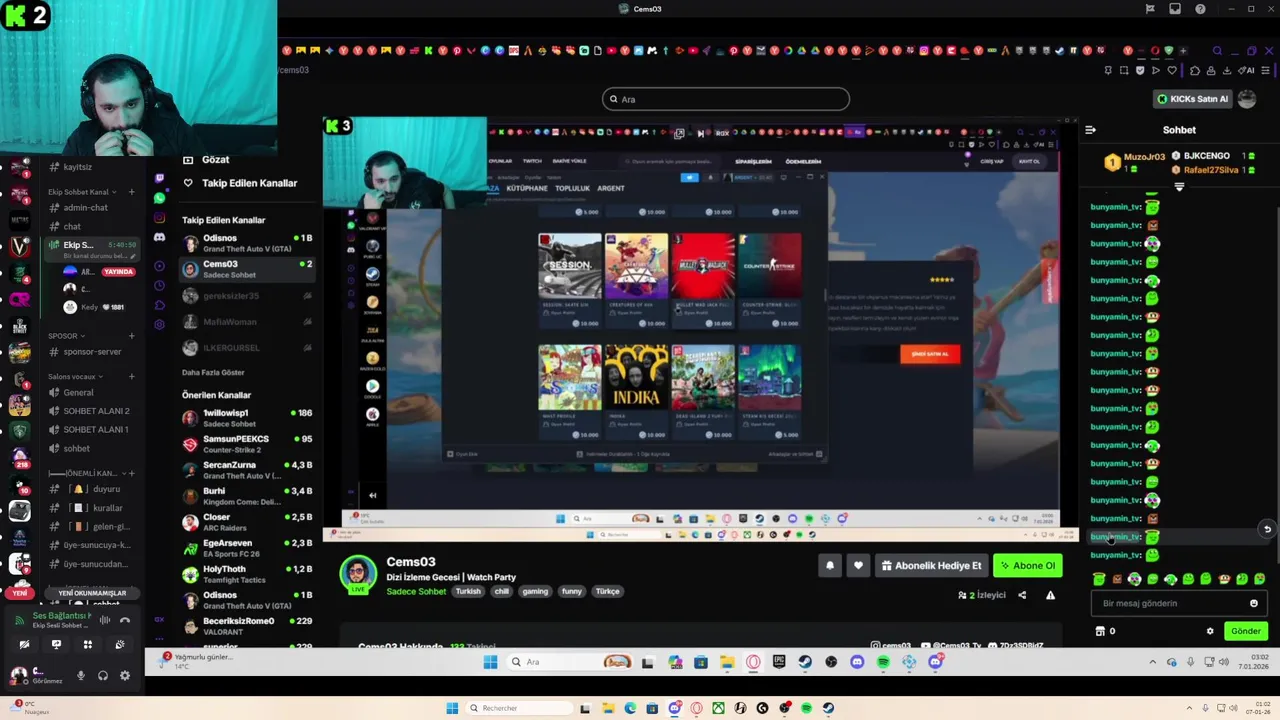Click the Epic Games taskbar icon
1280x720 pixels.
779,662
